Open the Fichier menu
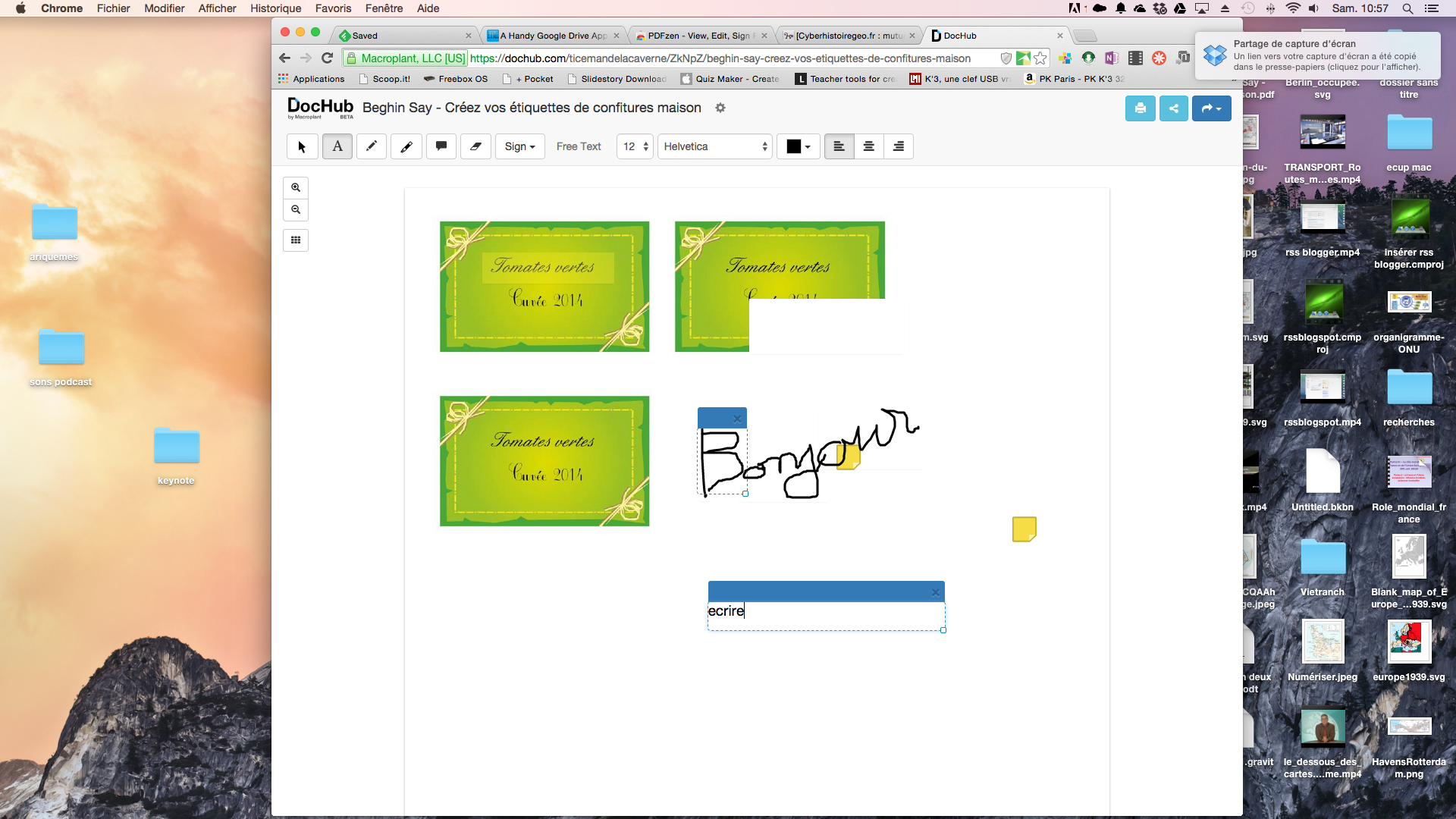This screenshot has height=819, width=1456. [113, 8]
